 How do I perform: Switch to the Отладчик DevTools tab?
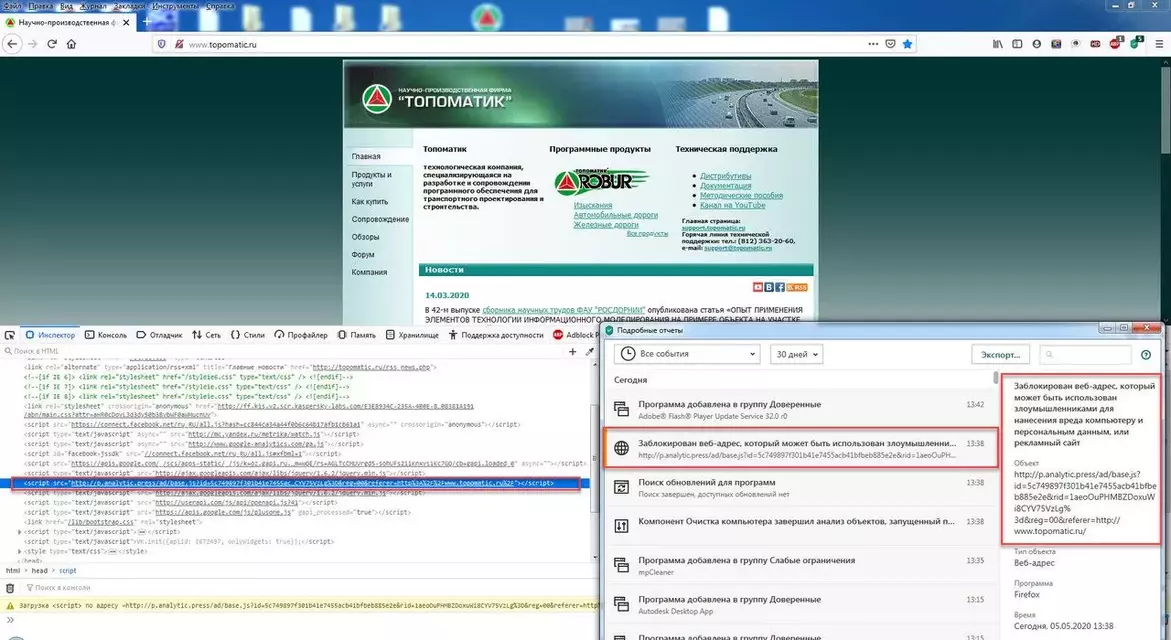tap(159, 335)
